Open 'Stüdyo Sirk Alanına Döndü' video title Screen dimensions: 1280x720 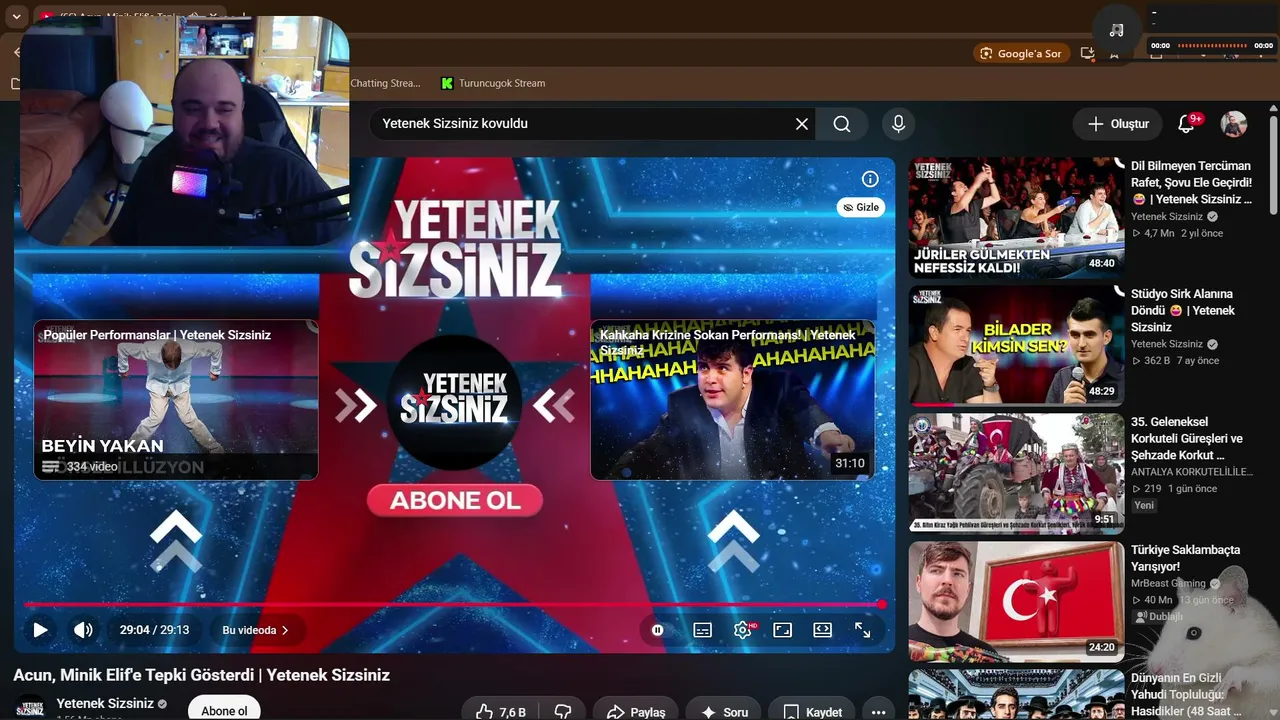[x=1183, y=310]
